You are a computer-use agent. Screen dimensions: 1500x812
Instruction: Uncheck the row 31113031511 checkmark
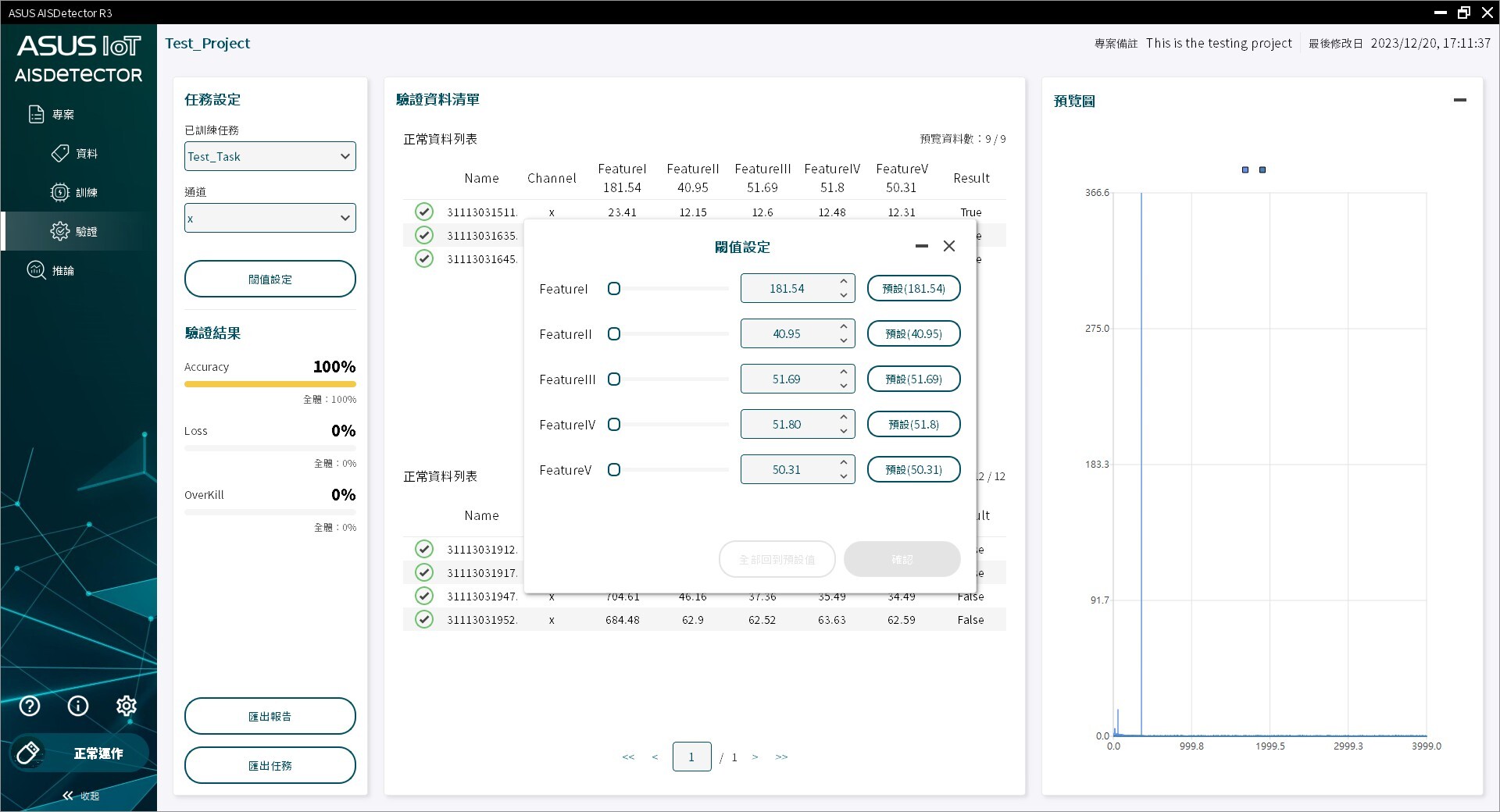(424, 212)
